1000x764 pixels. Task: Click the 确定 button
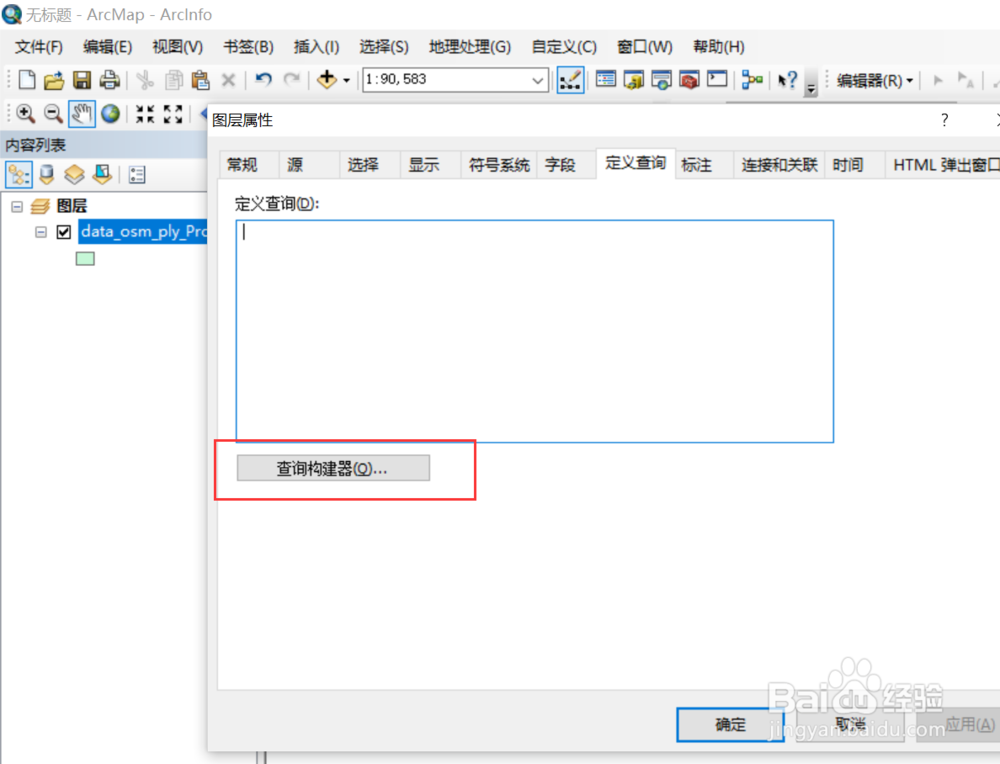[729, 725]
